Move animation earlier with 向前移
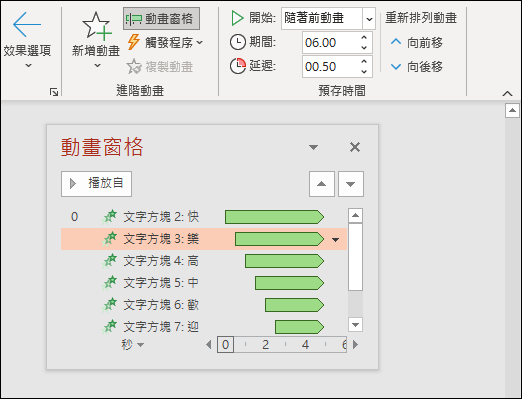522x399 pixels. click(417, 42)
